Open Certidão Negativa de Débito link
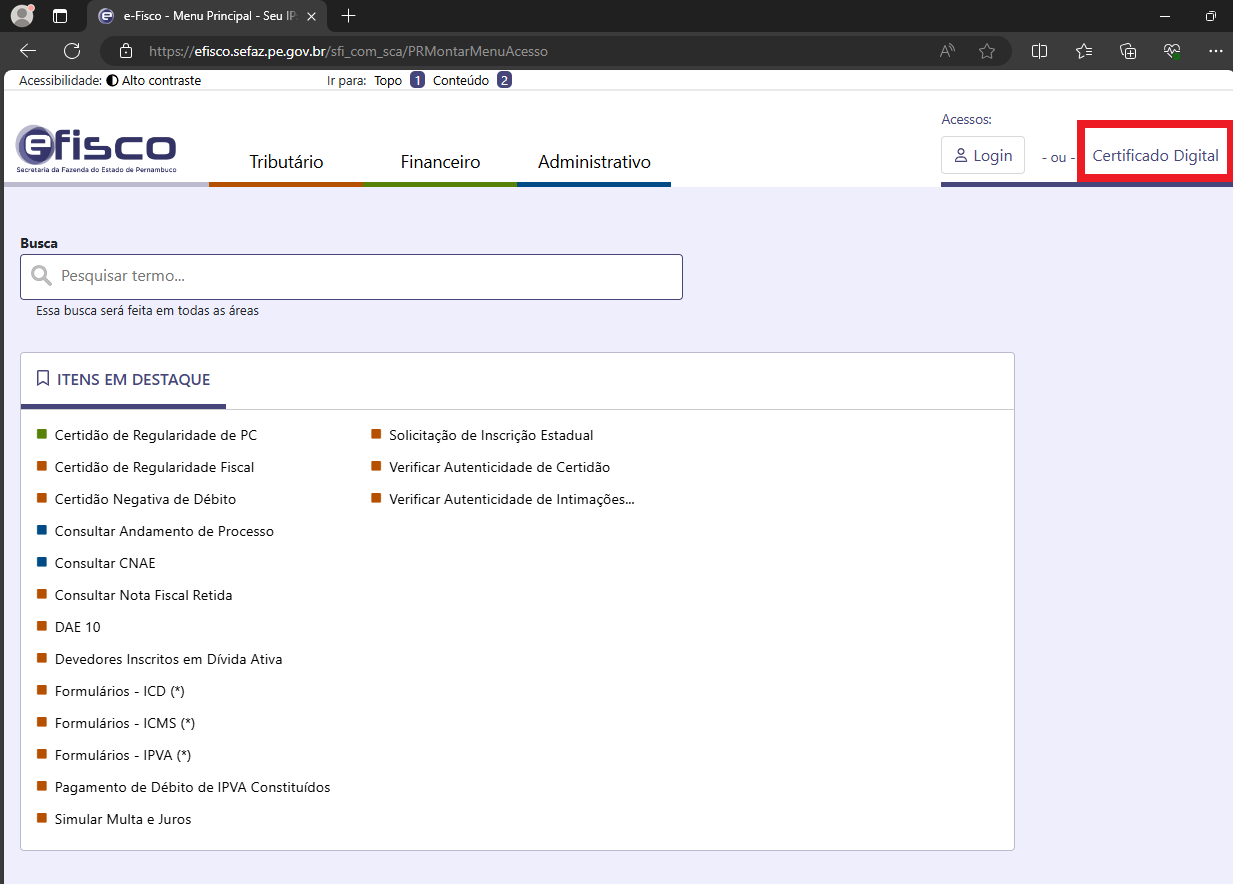 [x=145, y=499]
